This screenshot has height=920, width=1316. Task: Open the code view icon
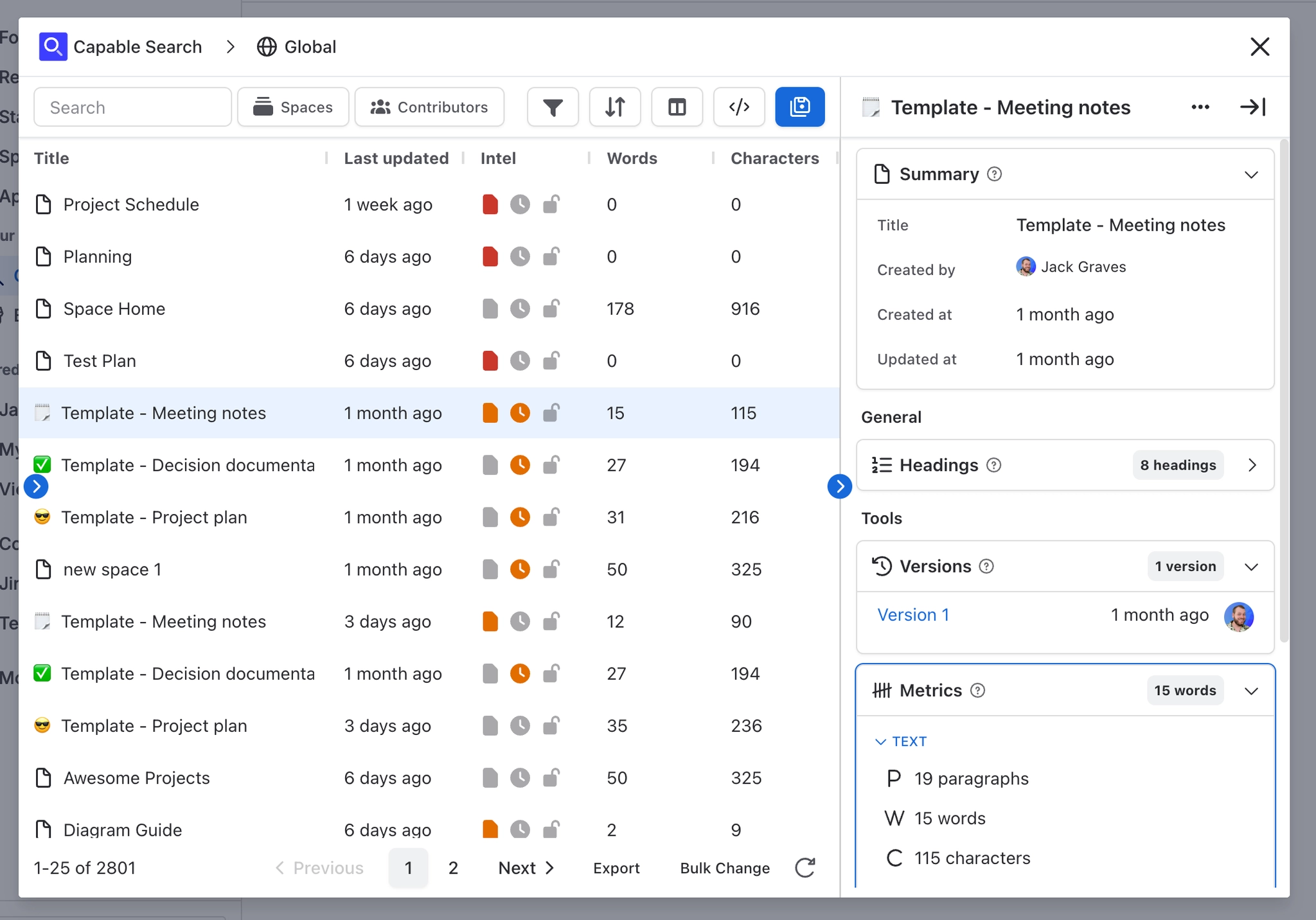pos(739,107)
